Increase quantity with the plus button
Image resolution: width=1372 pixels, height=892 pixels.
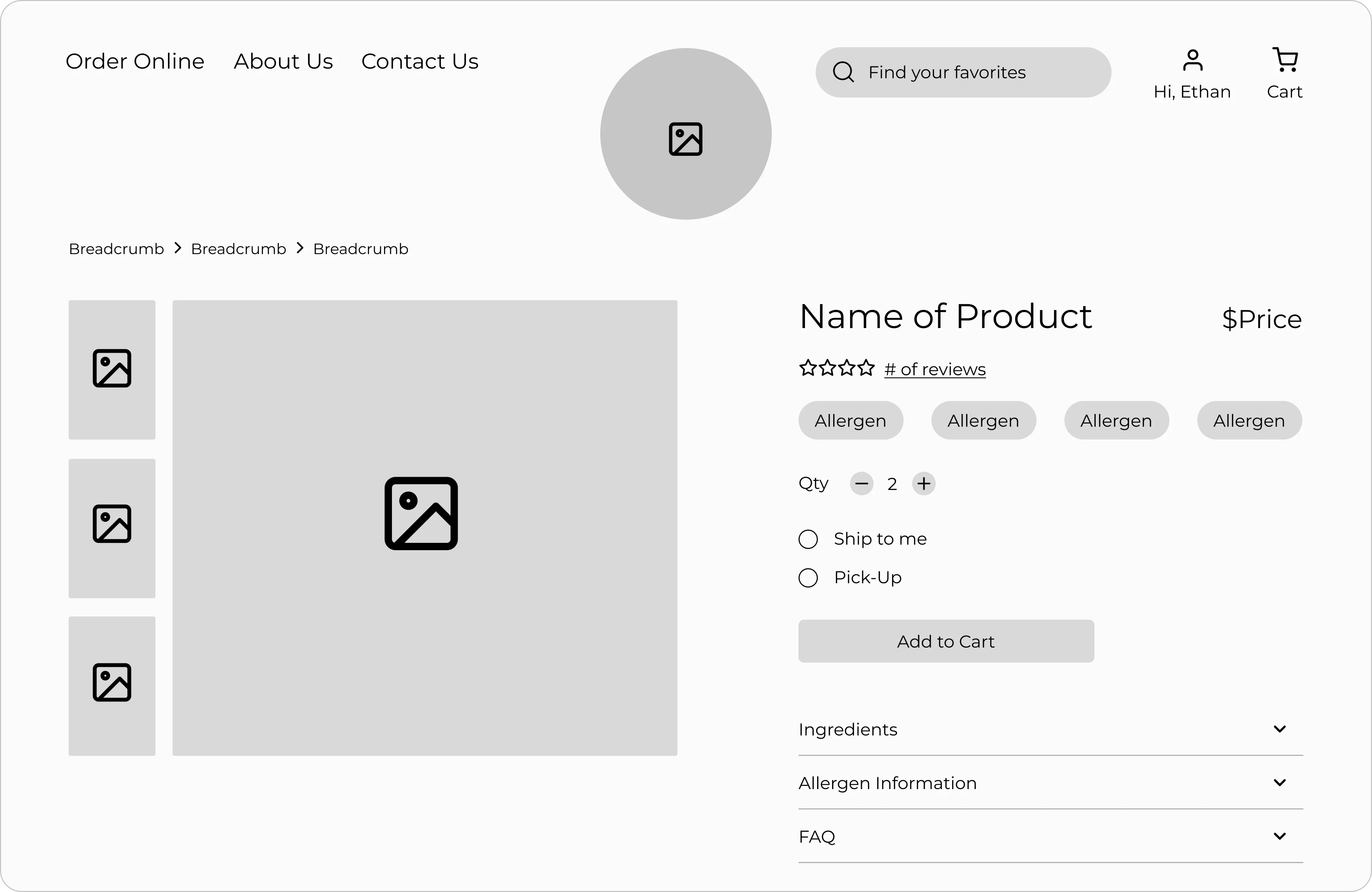click(924, 483)
